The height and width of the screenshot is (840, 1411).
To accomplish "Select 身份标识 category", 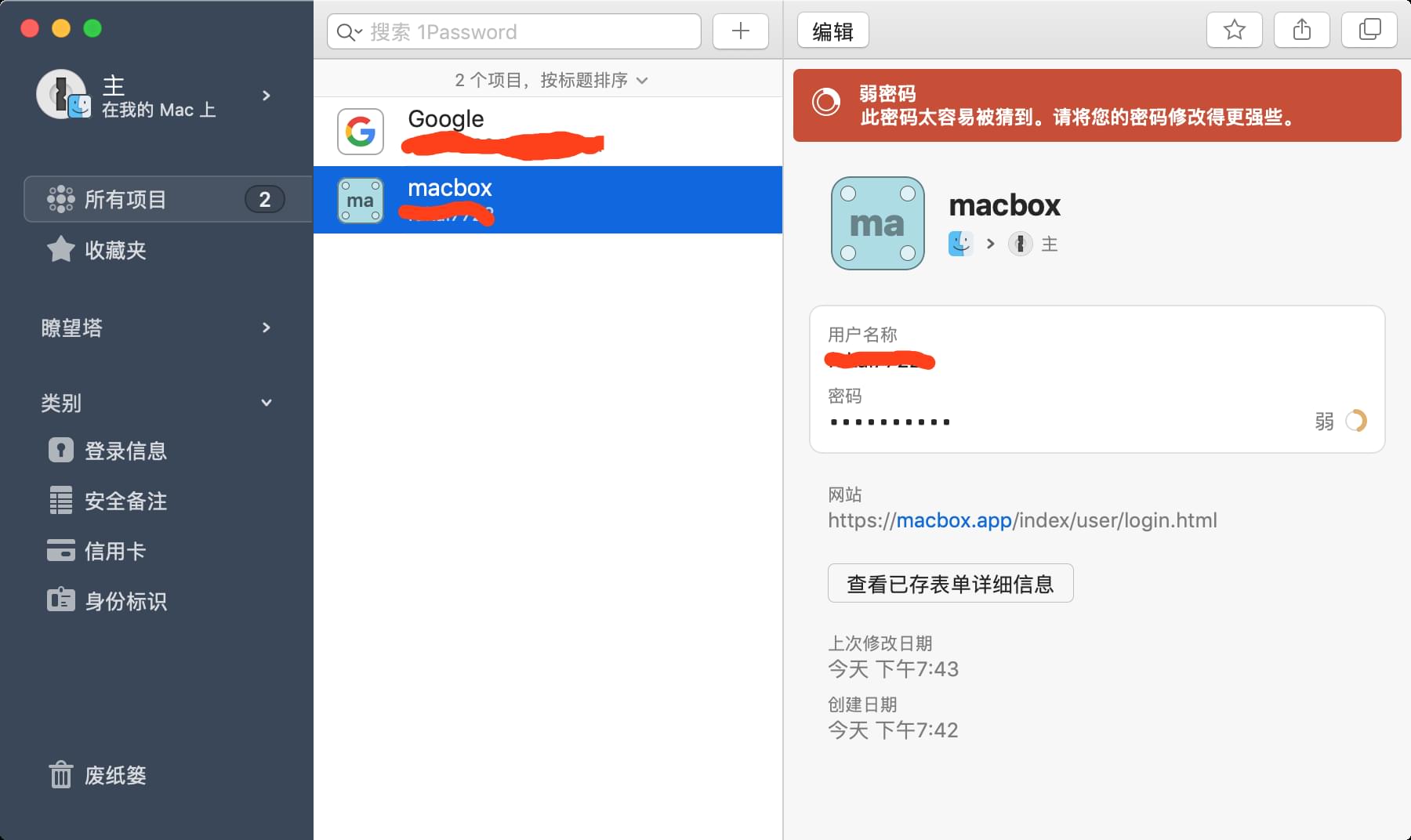I will tap(125, 601).
